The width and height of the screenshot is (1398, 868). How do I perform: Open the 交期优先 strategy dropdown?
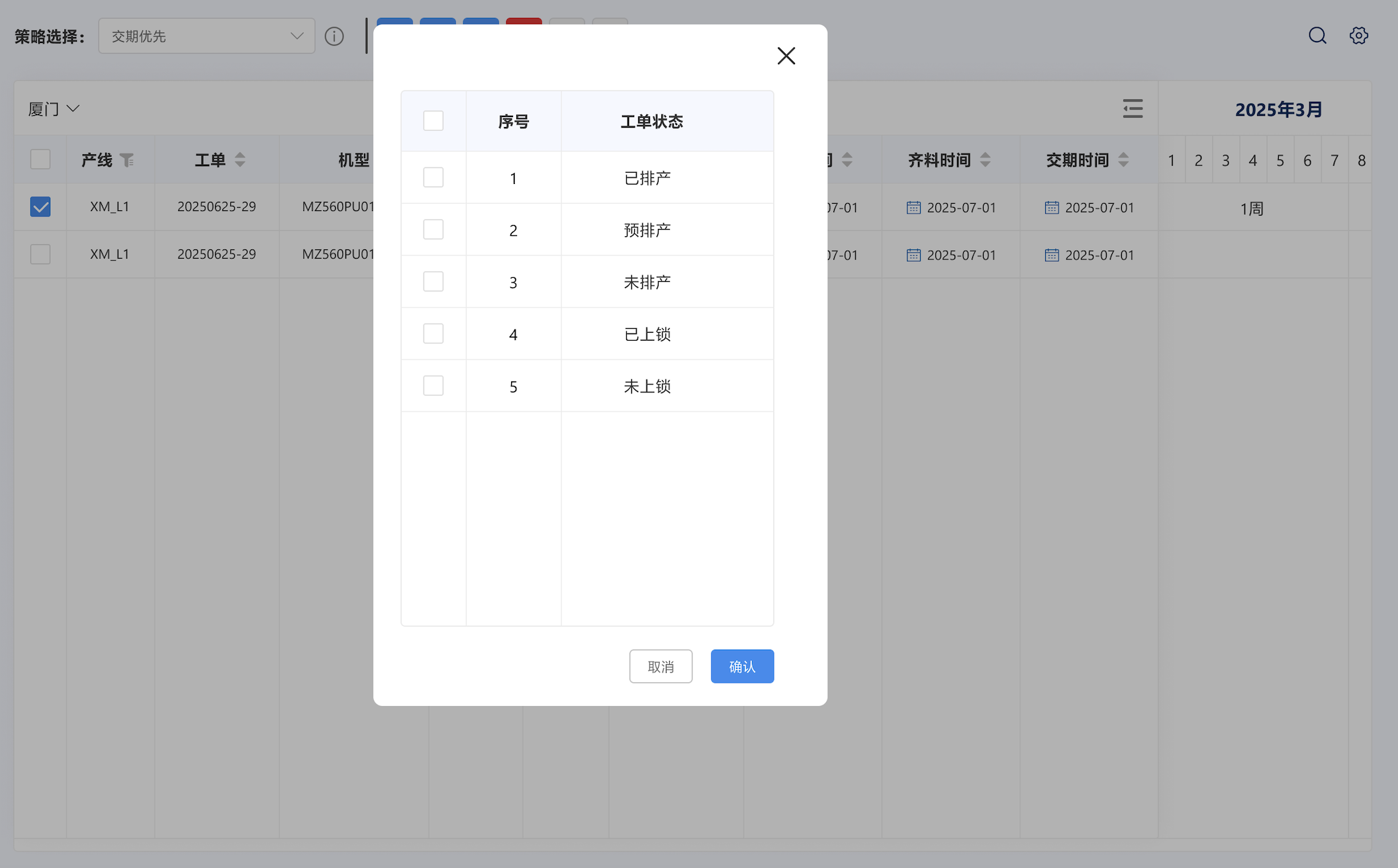[207, 36]
